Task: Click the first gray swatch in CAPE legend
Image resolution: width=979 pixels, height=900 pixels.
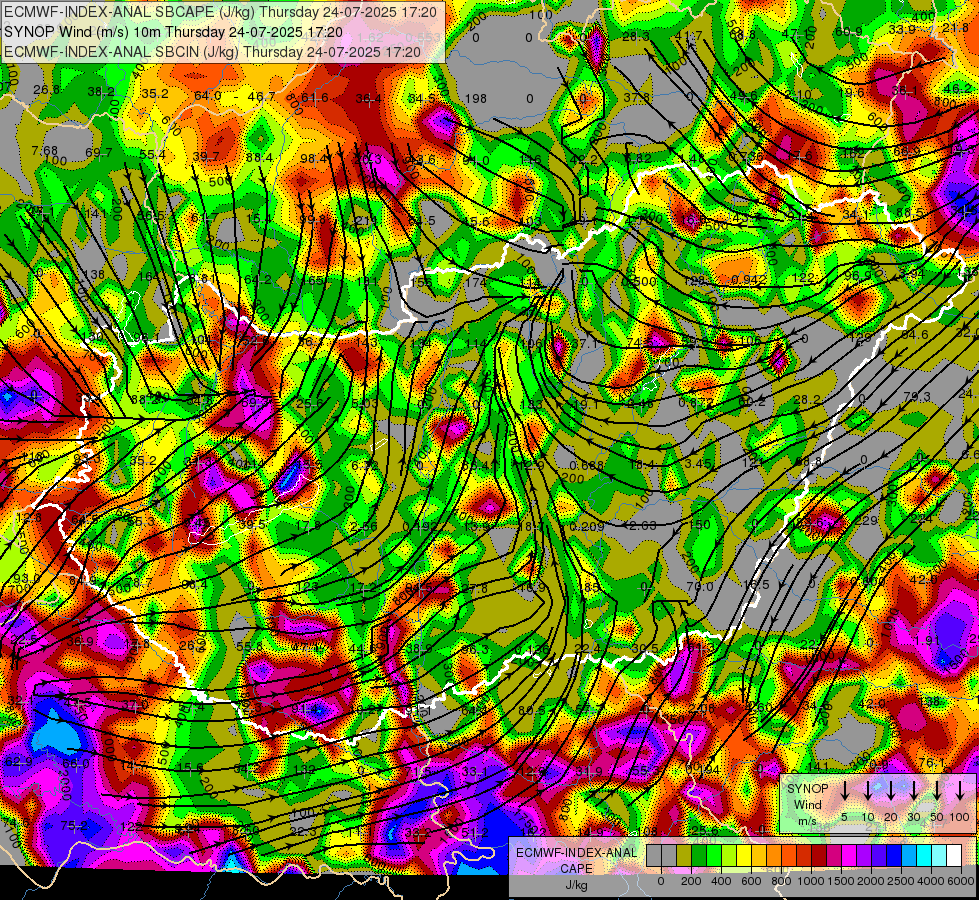Action: click(654, 855)
